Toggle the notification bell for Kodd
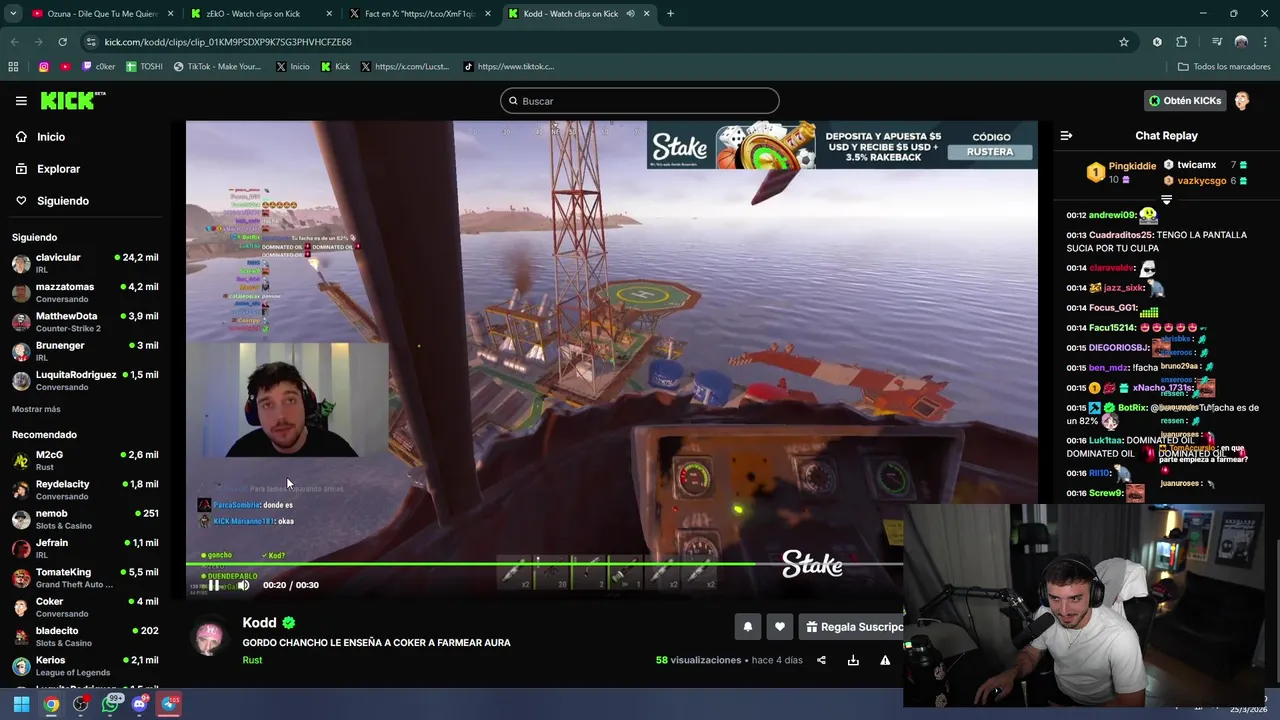 click(747, 627)
